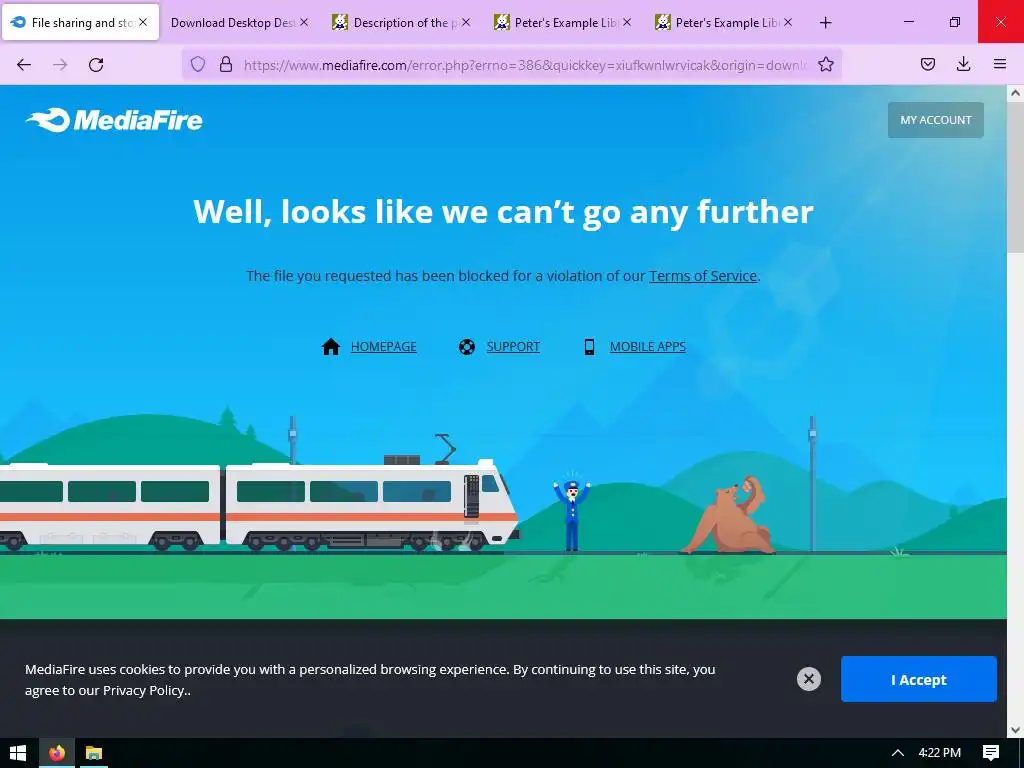Open the SUPPORT link
1024x768 pixels.
point(513,347)
